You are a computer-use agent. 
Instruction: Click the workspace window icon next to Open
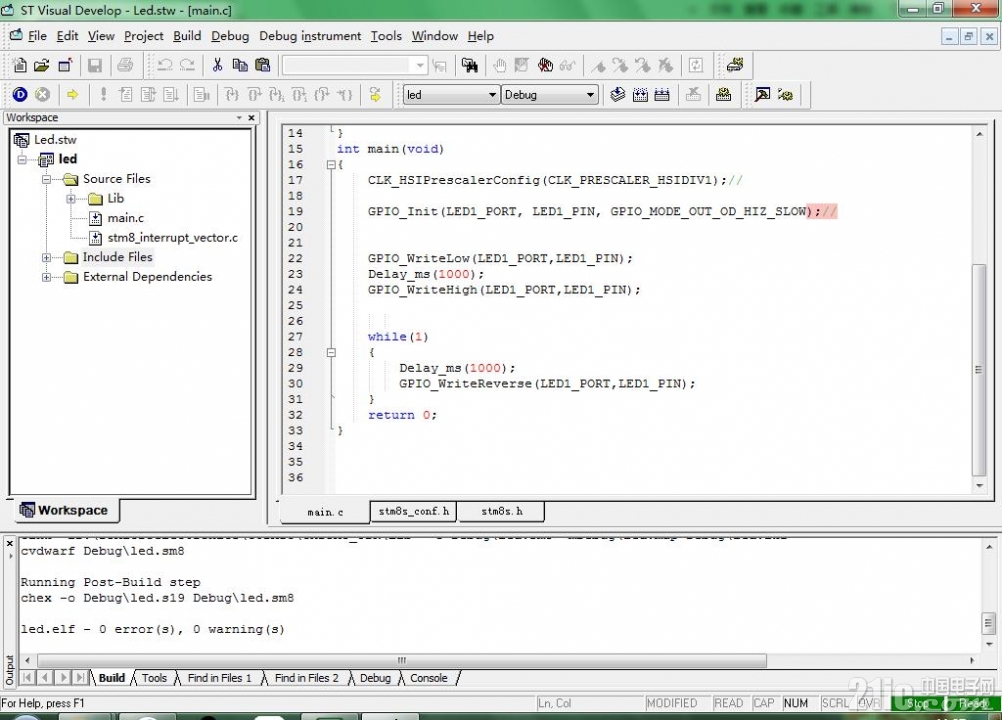(x=65, y=65)
